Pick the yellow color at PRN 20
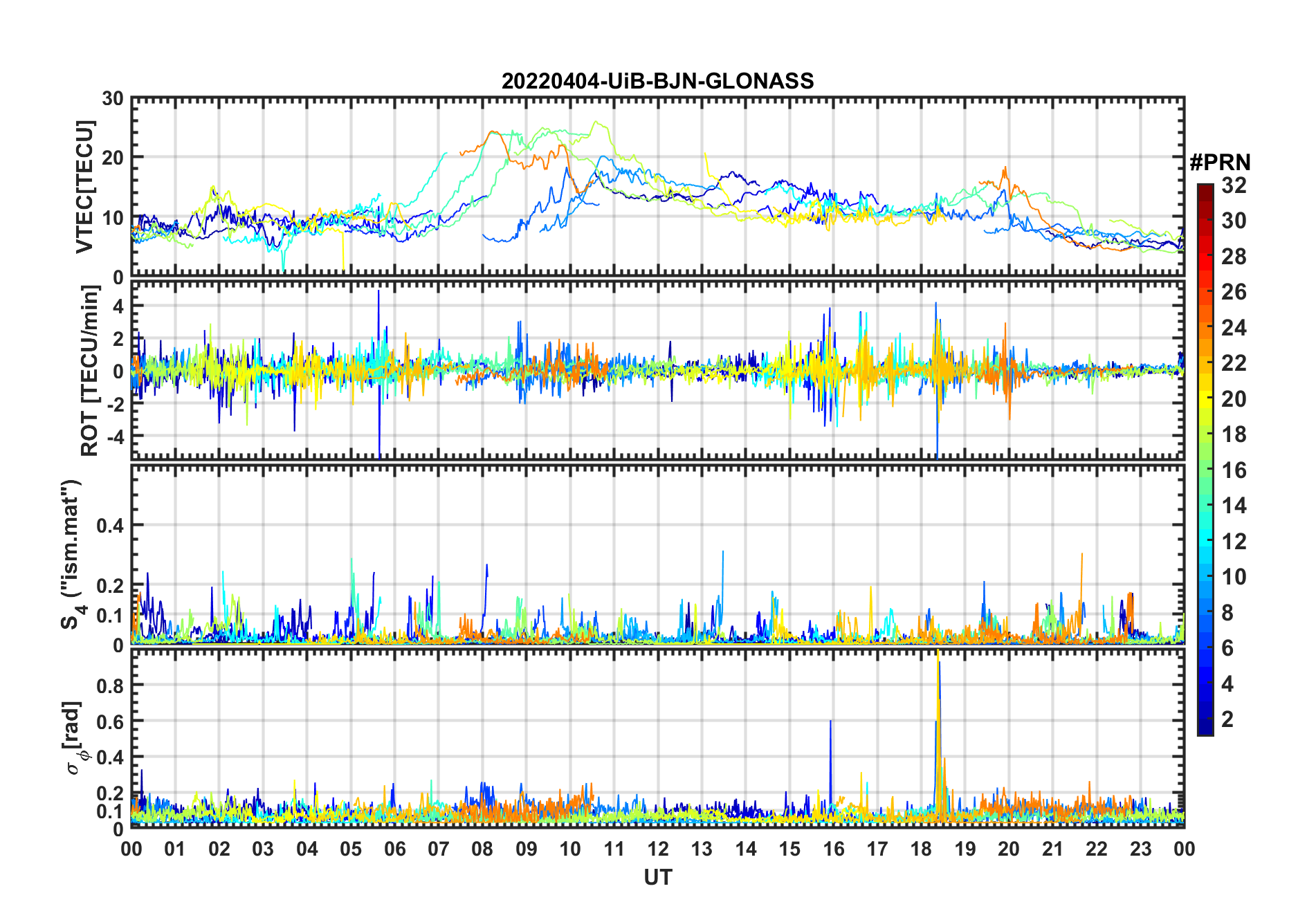 click(x=1205, y=398)
